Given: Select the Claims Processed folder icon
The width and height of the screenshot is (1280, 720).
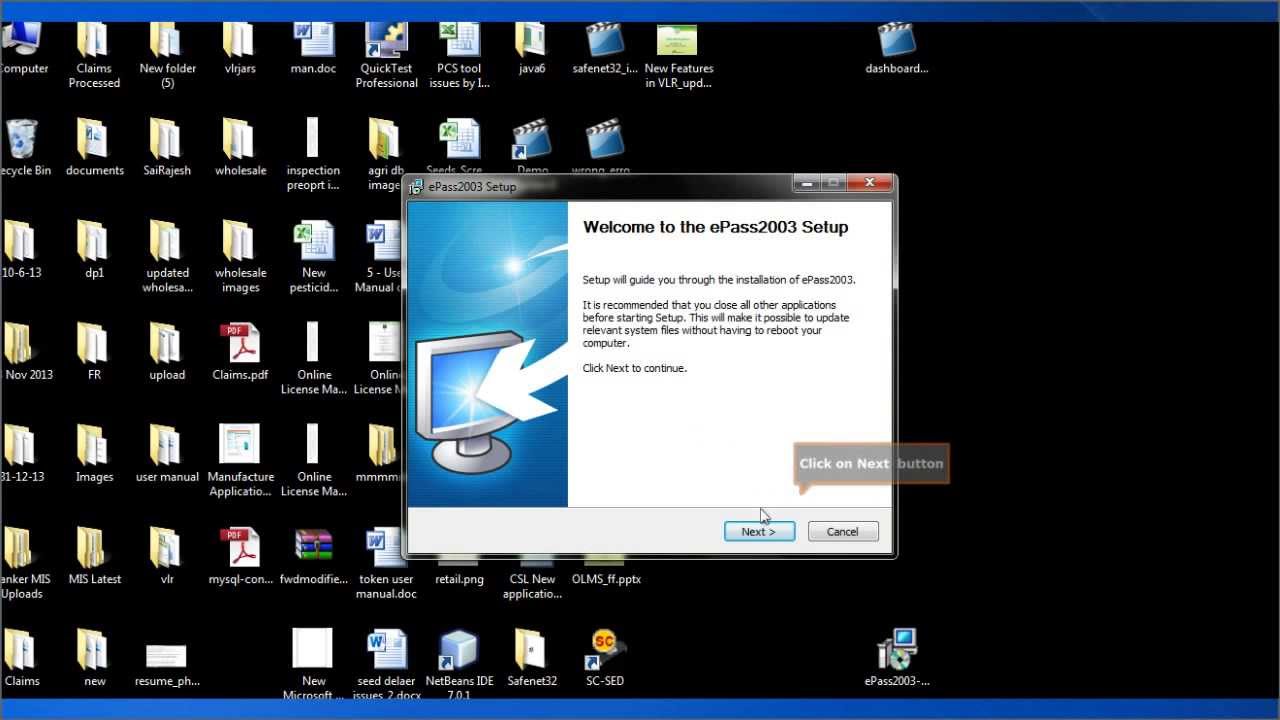Looking at the screenshot, I should pos(93,41).
